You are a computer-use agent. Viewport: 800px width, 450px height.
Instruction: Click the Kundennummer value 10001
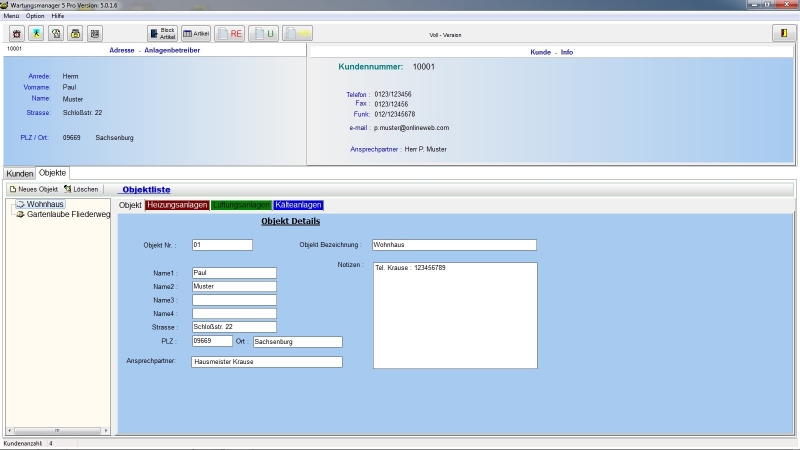423,67
